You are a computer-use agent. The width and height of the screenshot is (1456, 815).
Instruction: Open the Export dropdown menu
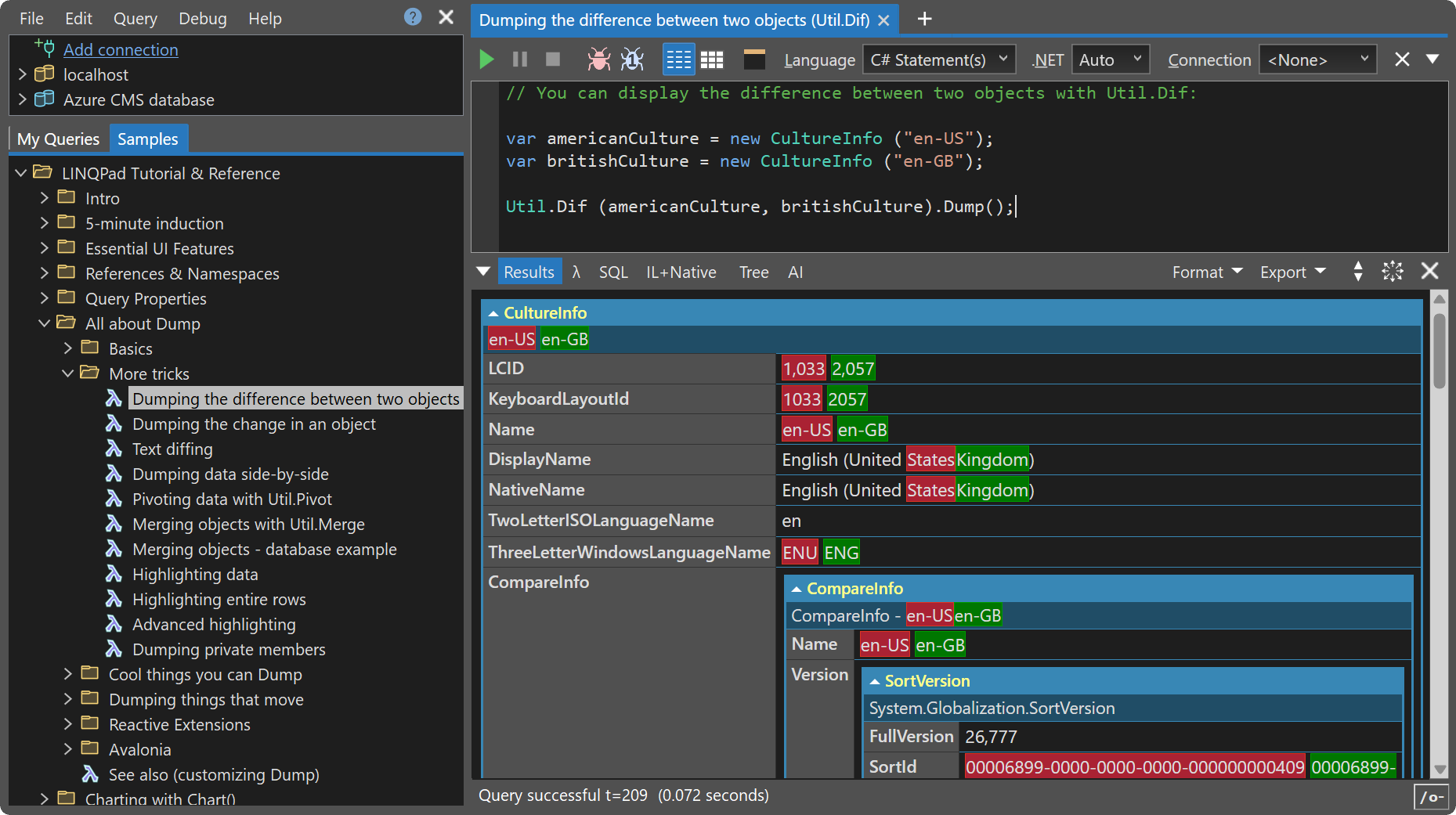[x=1292, y=272]
